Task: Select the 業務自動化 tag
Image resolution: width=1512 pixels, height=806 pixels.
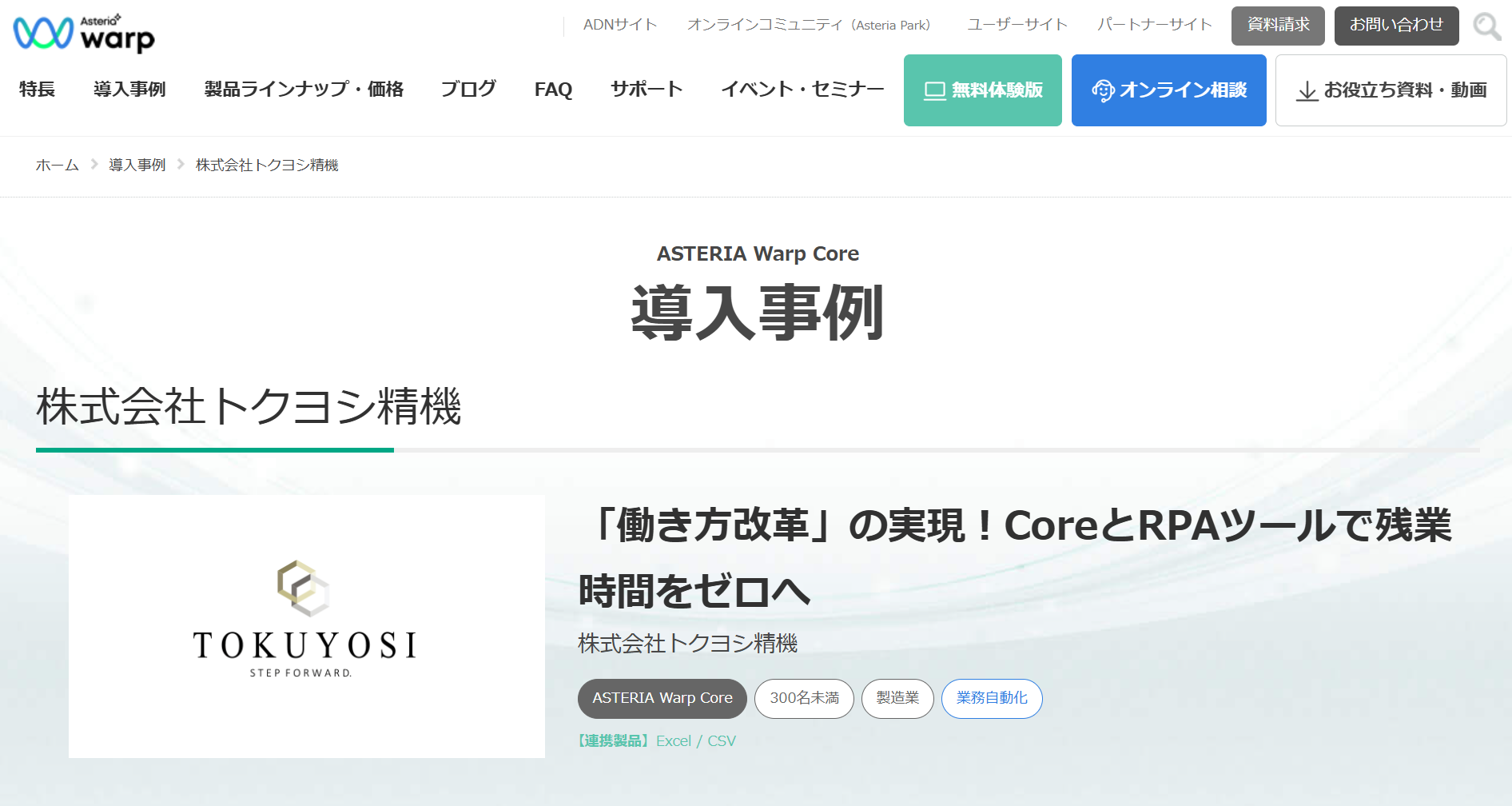Action: pyautogui.click(x=991, y=698)
